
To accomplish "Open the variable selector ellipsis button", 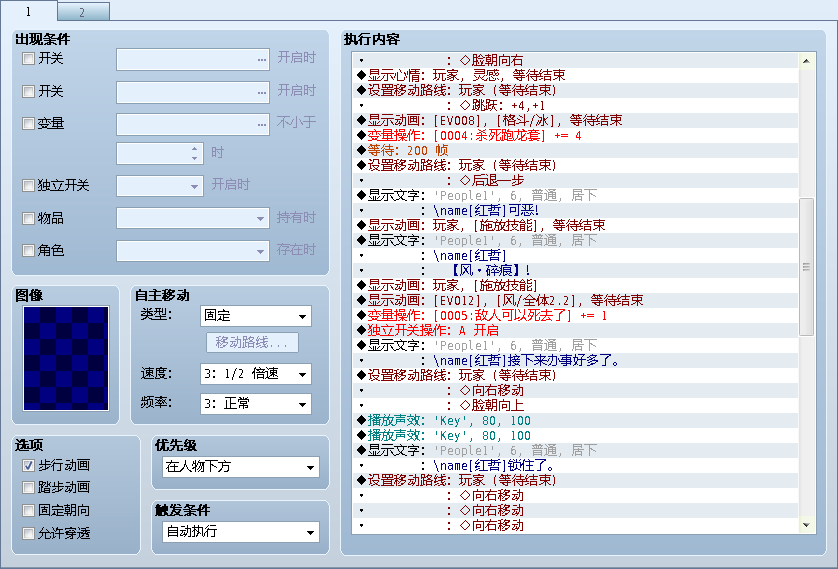I will coord(261,124).
